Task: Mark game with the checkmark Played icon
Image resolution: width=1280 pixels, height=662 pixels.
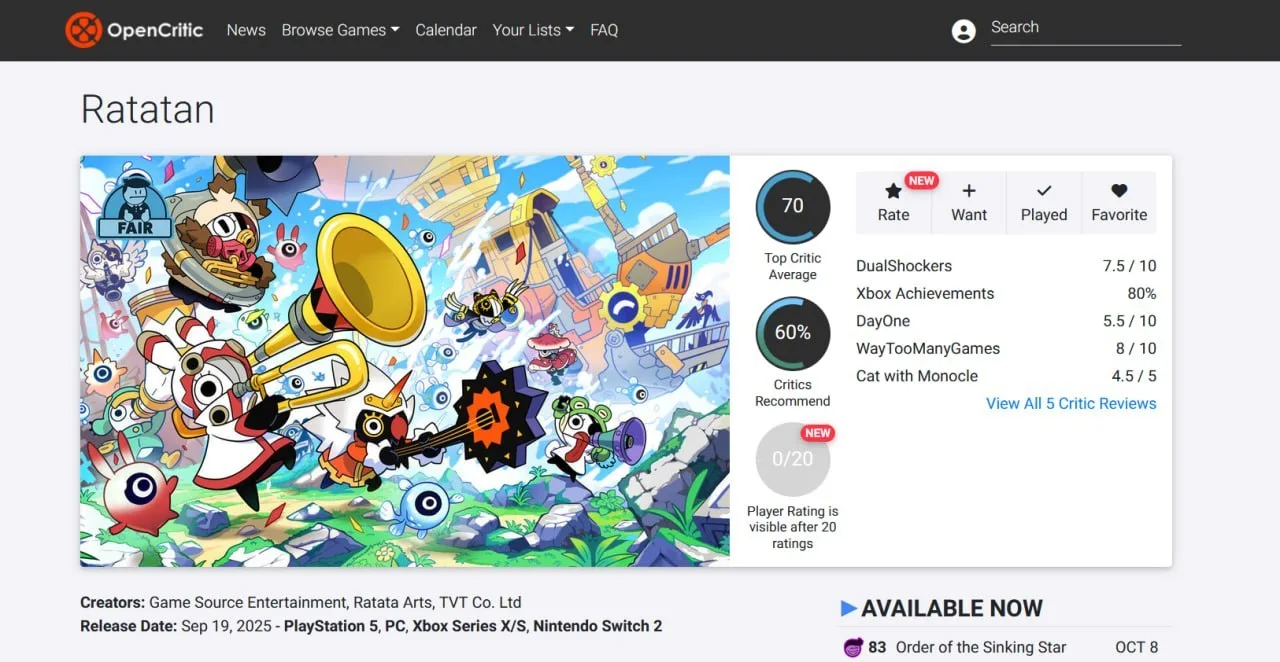Action: pyautogui.click(x=1044, y=191)
